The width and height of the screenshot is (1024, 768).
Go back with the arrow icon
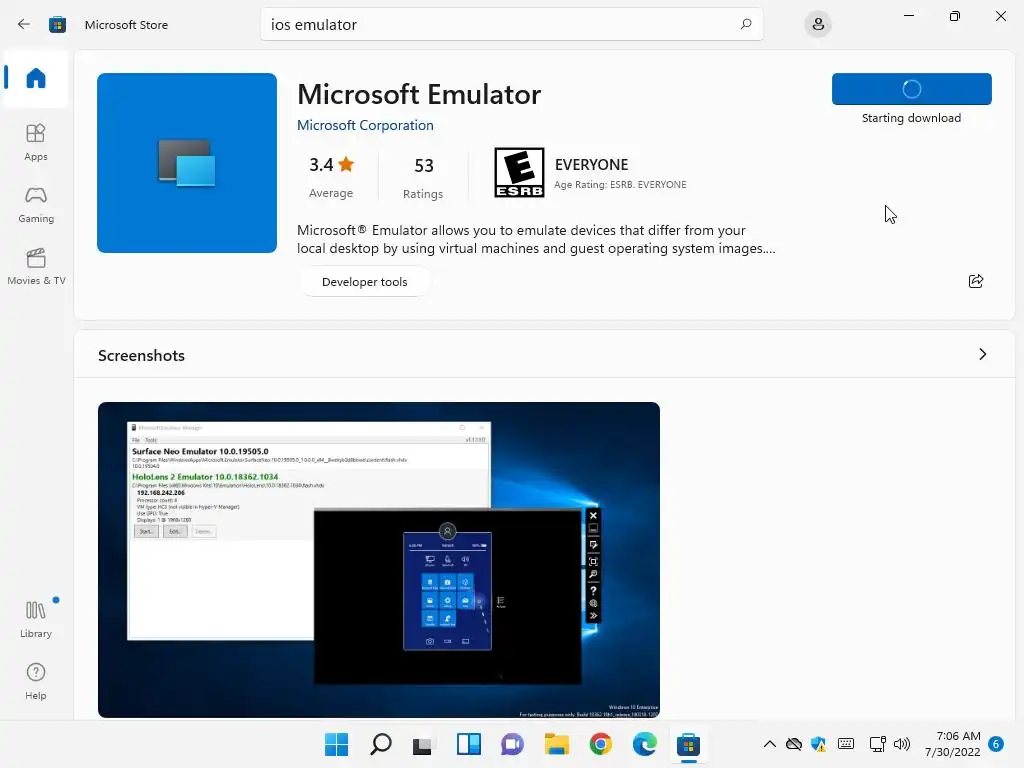(24, 25)
